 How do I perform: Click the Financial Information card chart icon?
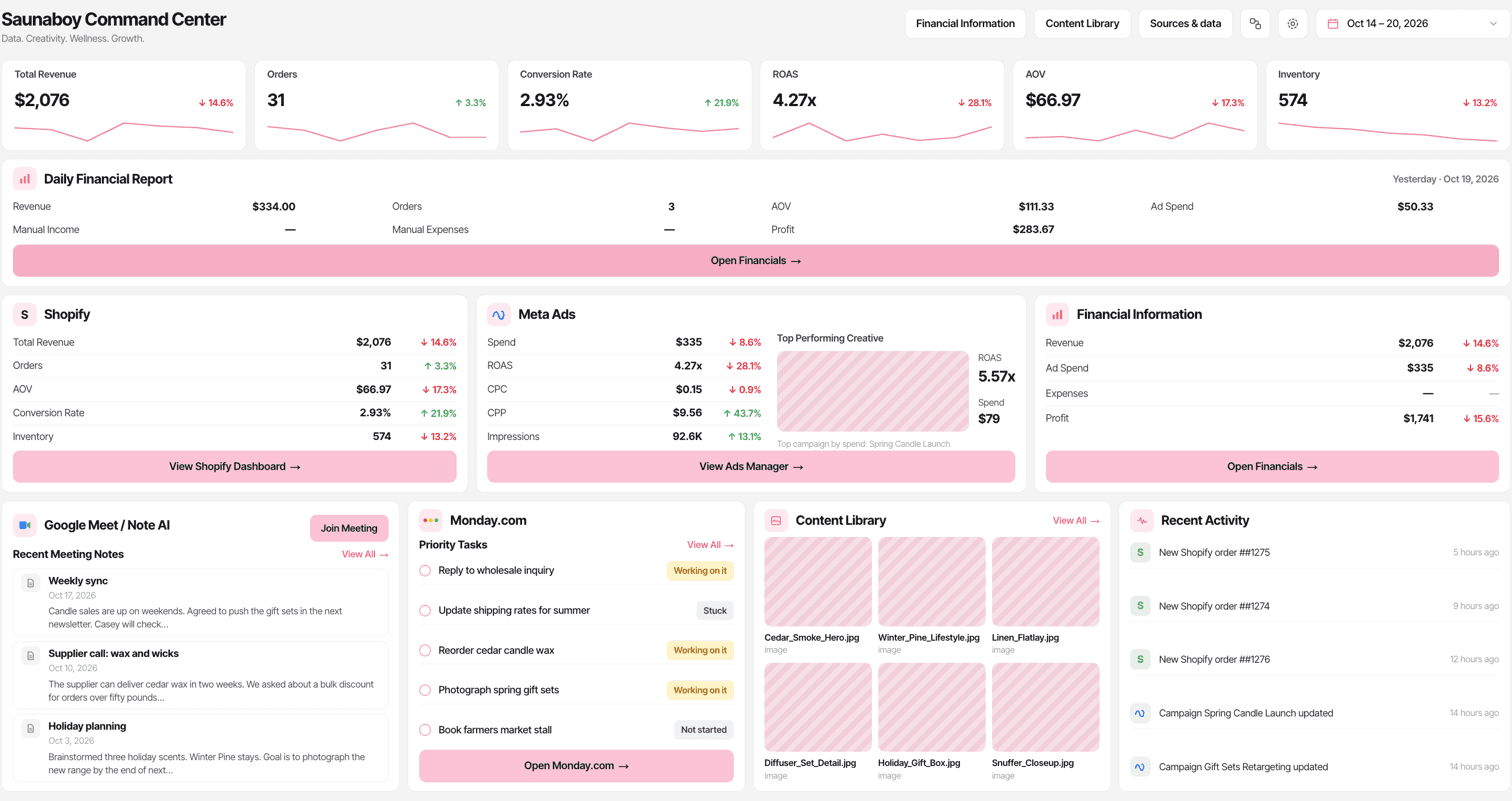[x=1058, y=314]
